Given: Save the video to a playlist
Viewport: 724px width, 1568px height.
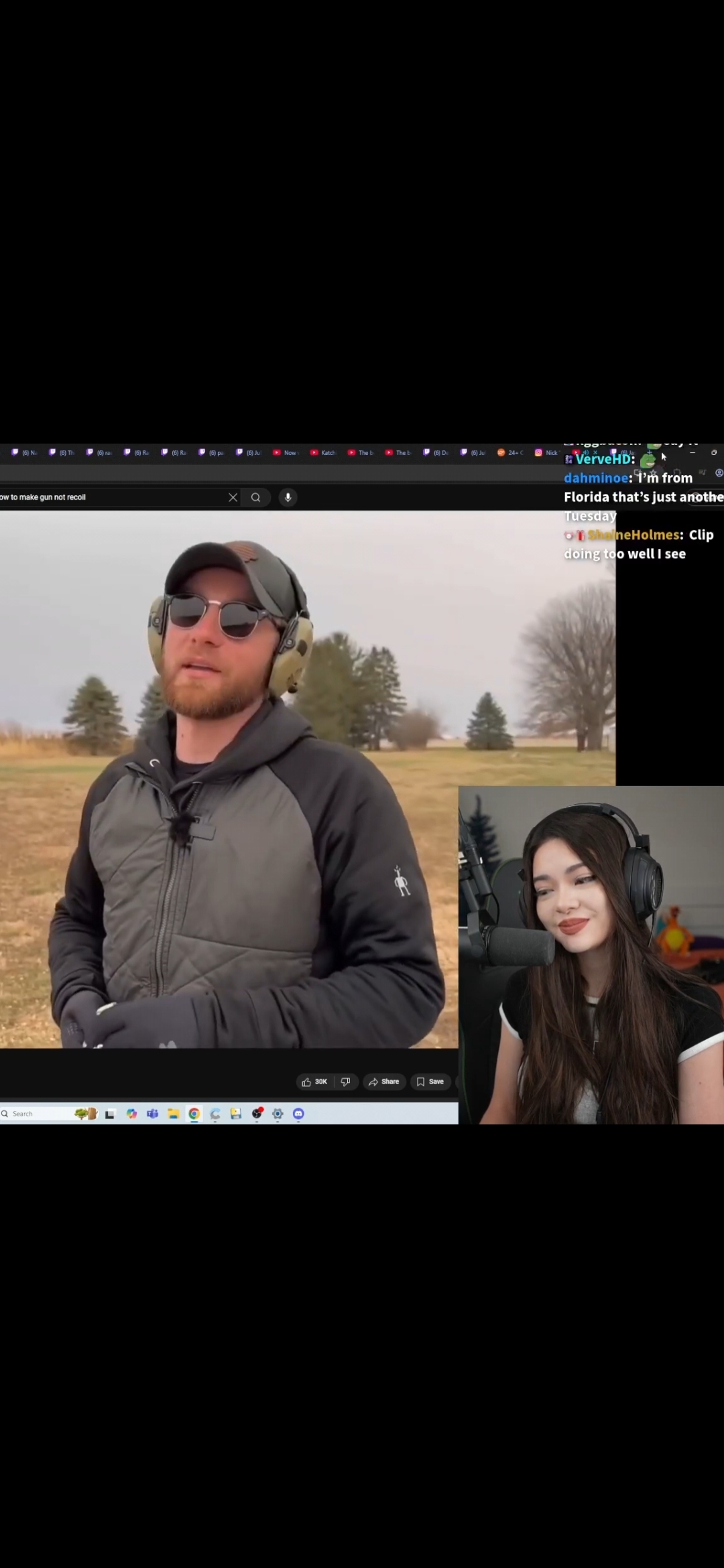Looking at the screenshot, I should [x=430, y=1082].
